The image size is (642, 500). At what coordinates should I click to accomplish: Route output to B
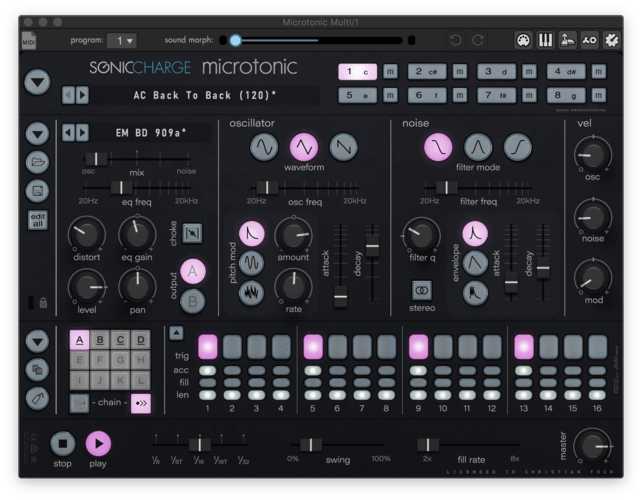tap(192, 301)
